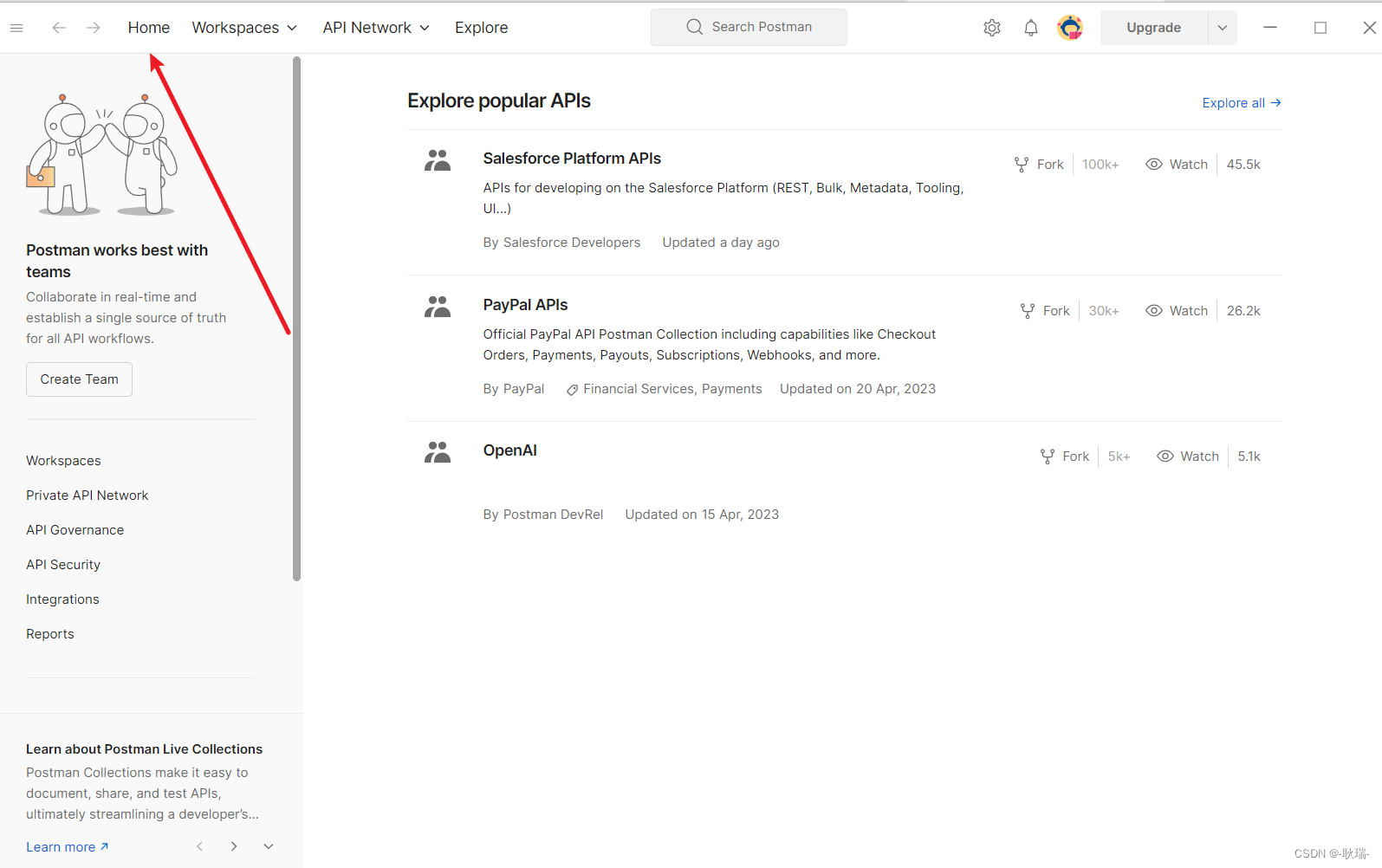Image resolution: width=1382 pixels, height=868 pixels.
Task: Minimize the Postman window
Action: pyautogui.click(x=1270, y=28)
